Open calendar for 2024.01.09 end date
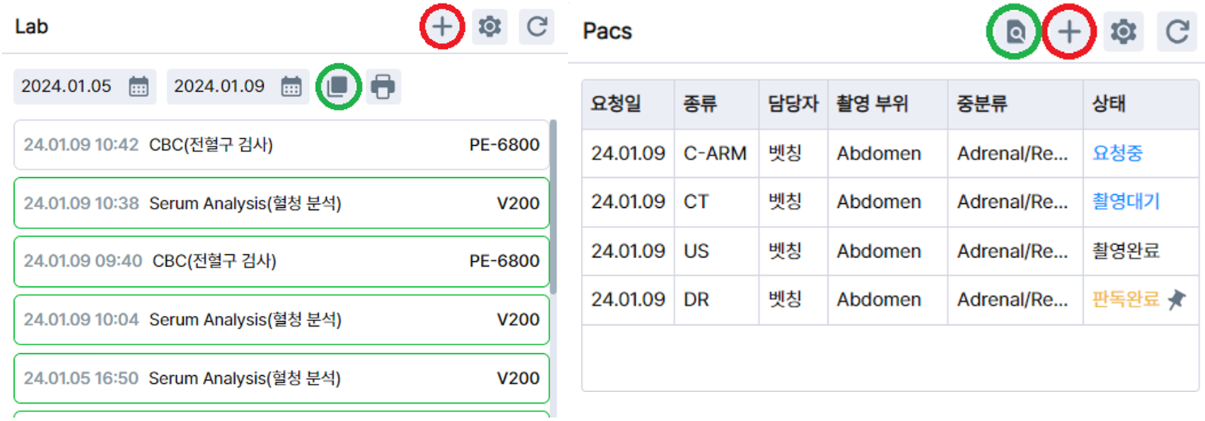Screen dimensions: 1205x421 [x=291, y=87]
